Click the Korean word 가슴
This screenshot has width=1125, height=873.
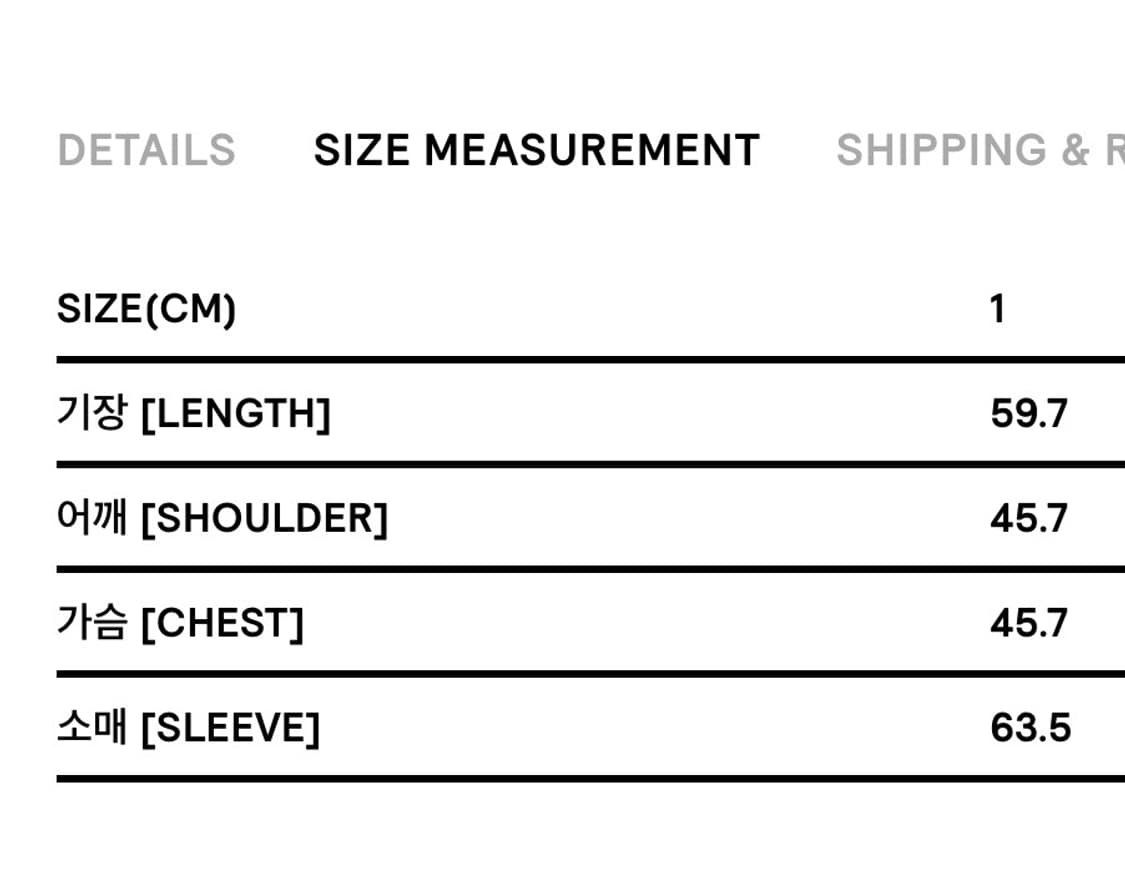pos(92,623)
